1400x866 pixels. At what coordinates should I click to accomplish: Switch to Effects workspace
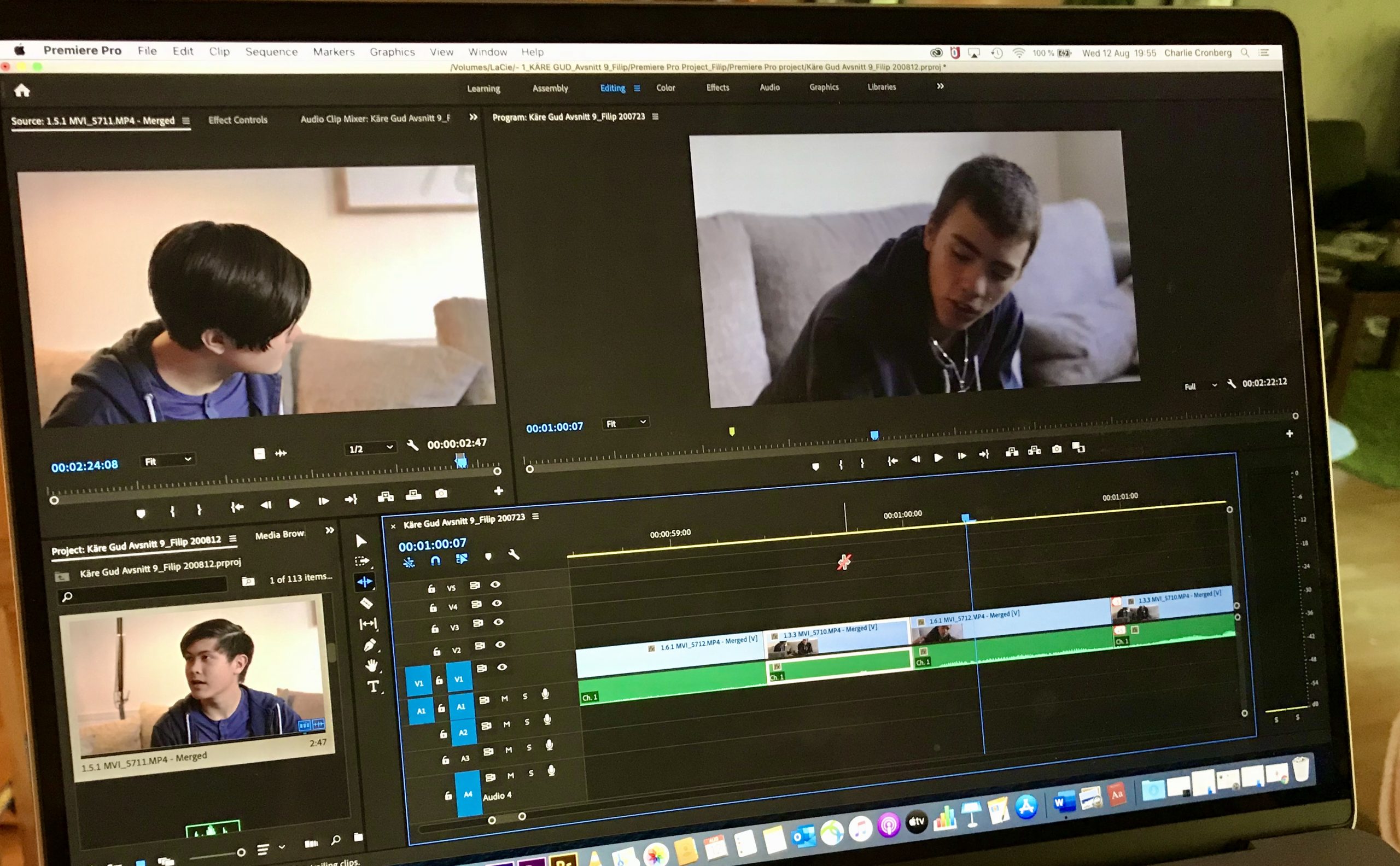coord(717,87)
